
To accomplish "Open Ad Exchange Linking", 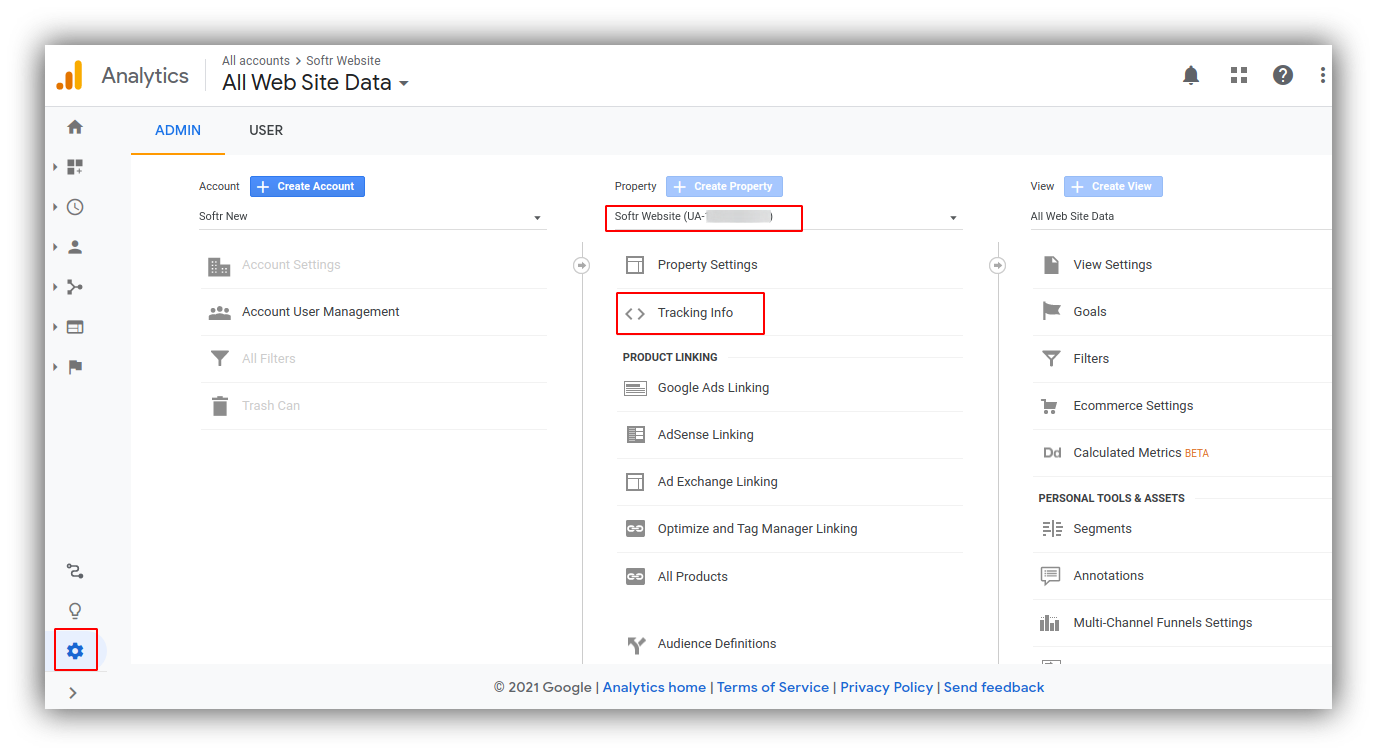I will pyautogui.click(x=717, y=482).
